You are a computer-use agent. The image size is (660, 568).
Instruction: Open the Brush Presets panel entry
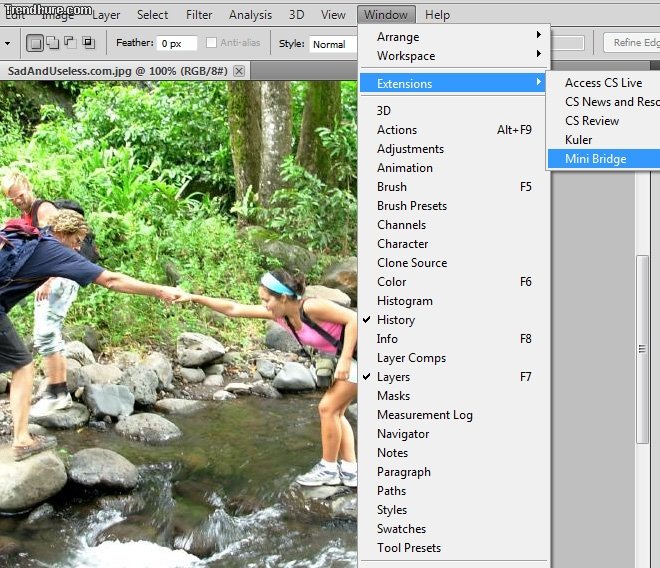tap(411, 206)
